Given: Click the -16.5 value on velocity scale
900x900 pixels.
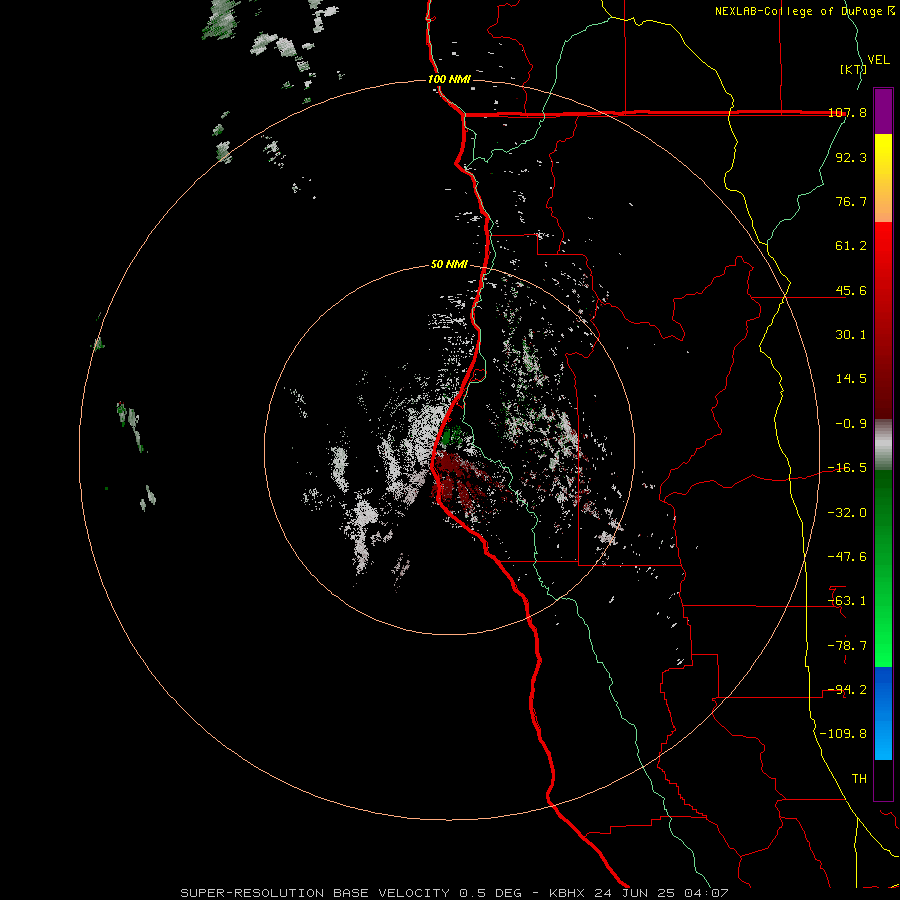Looking at the screenshot, I should pos(848,468).
